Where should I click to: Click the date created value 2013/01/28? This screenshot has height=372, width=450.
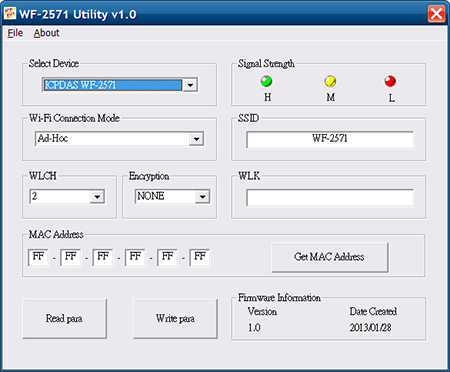pyautogui.click(x=370, y=328)
